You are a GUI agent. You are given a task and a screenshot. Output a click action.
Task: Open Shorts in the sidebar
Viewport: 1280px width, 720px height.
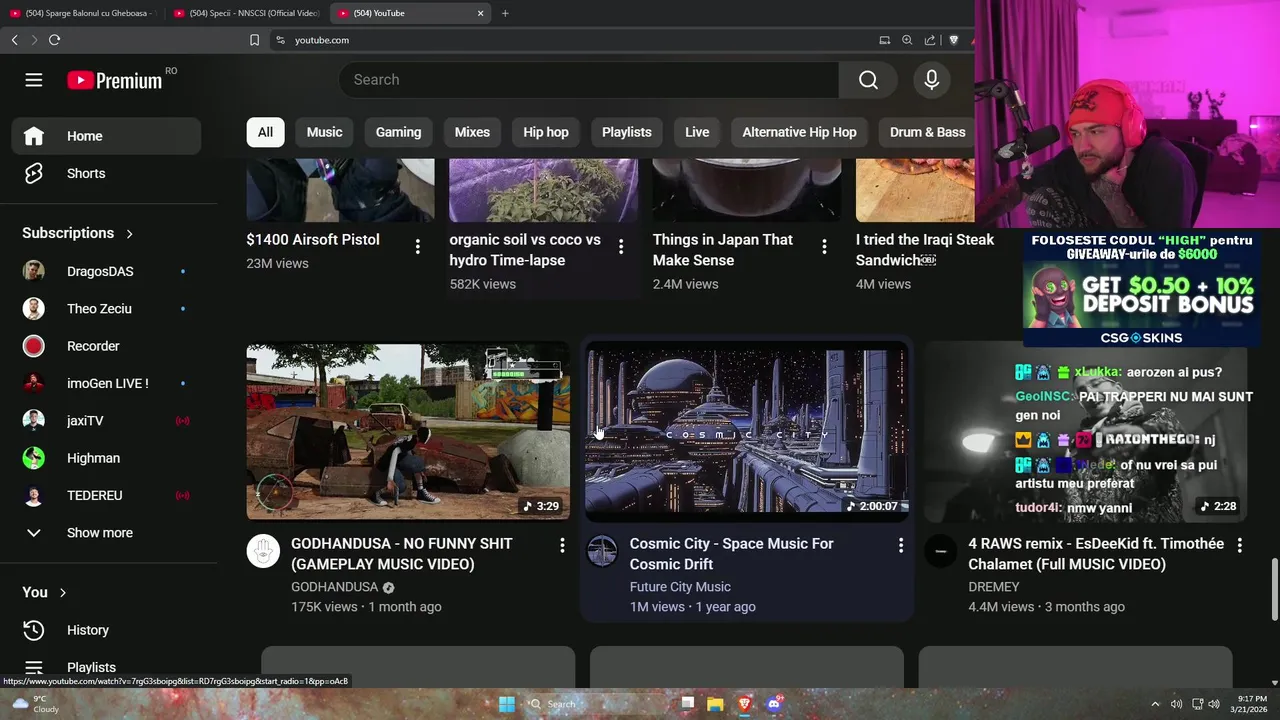[x=106, y=173]
